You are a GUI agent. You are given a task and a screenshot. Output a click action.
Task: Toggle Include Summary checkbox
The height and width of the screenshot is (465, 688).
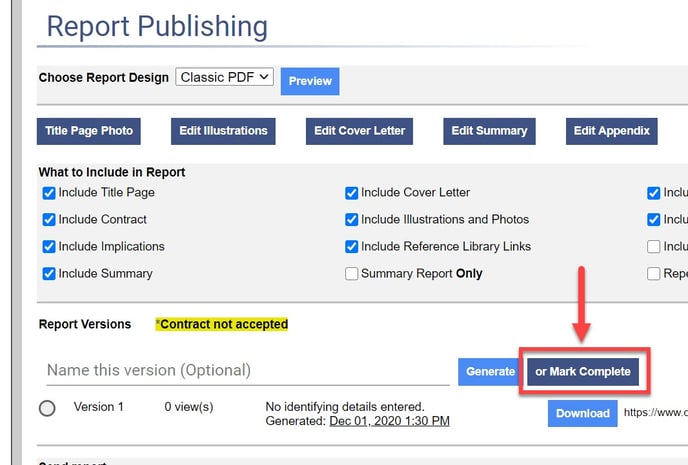(49, 274)
